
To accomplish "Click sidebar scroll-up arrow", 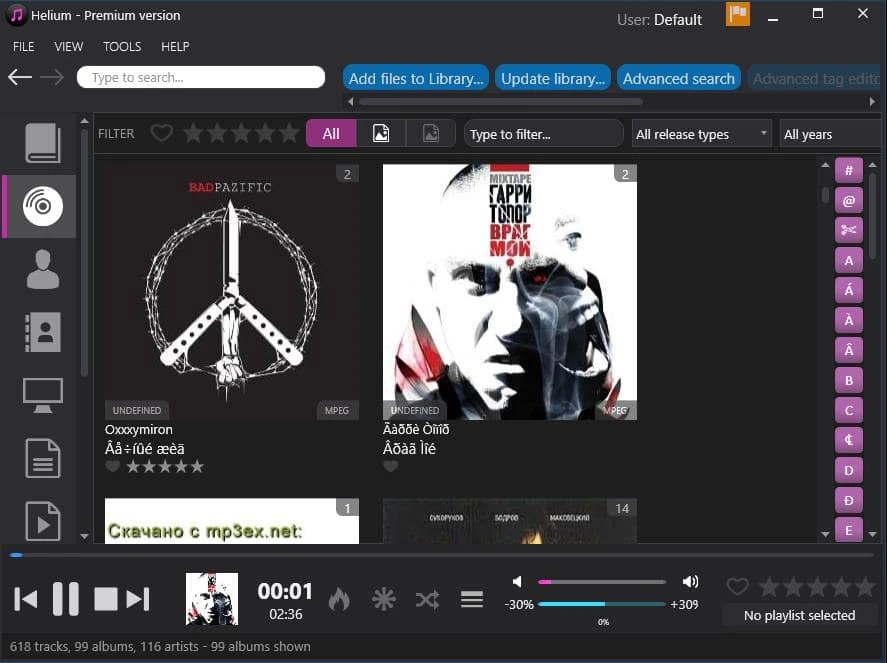I will pos(84,120).
